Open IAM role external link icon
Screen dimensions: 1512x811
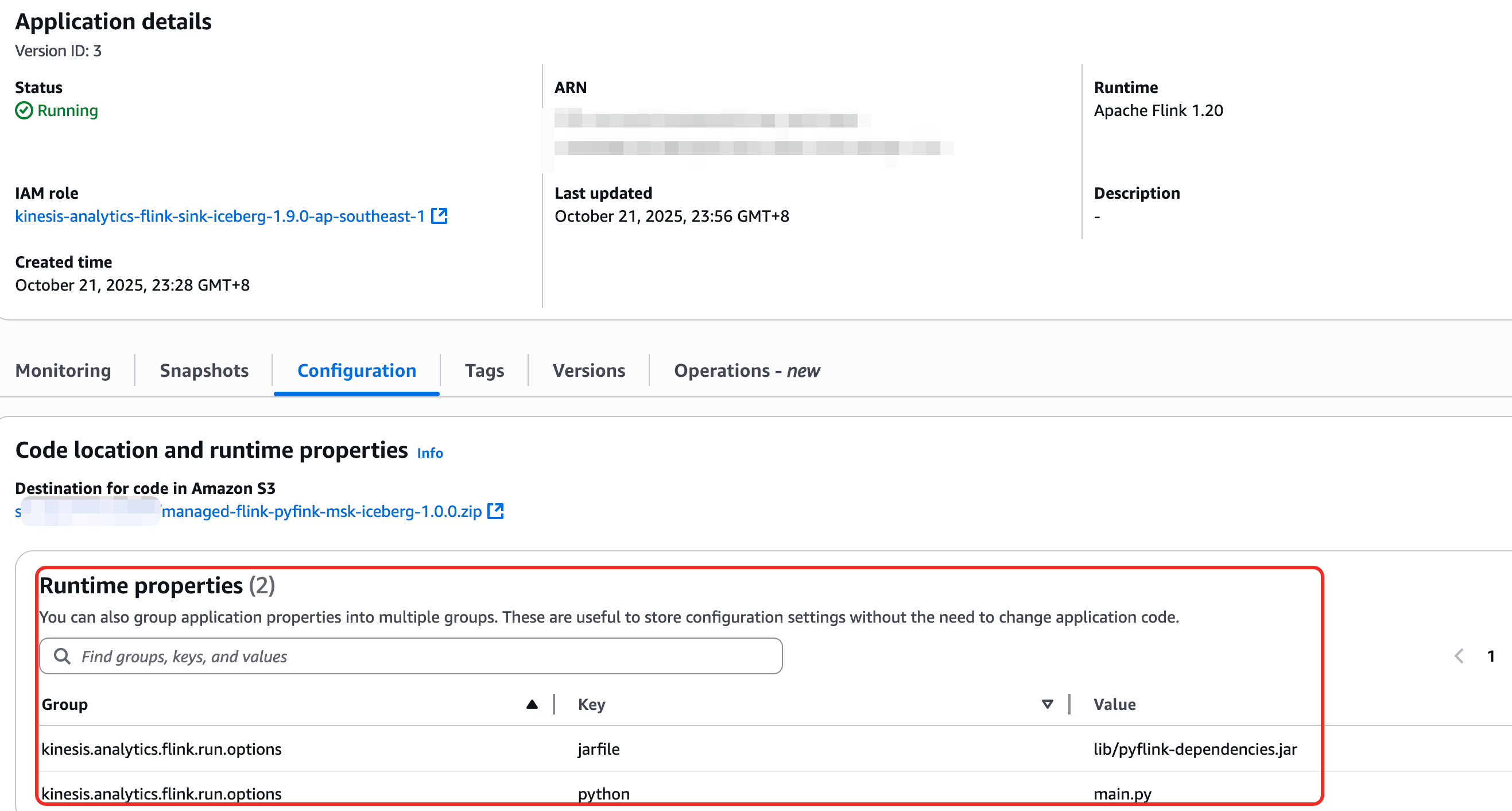pyautogui.click(x=439, y=216)
